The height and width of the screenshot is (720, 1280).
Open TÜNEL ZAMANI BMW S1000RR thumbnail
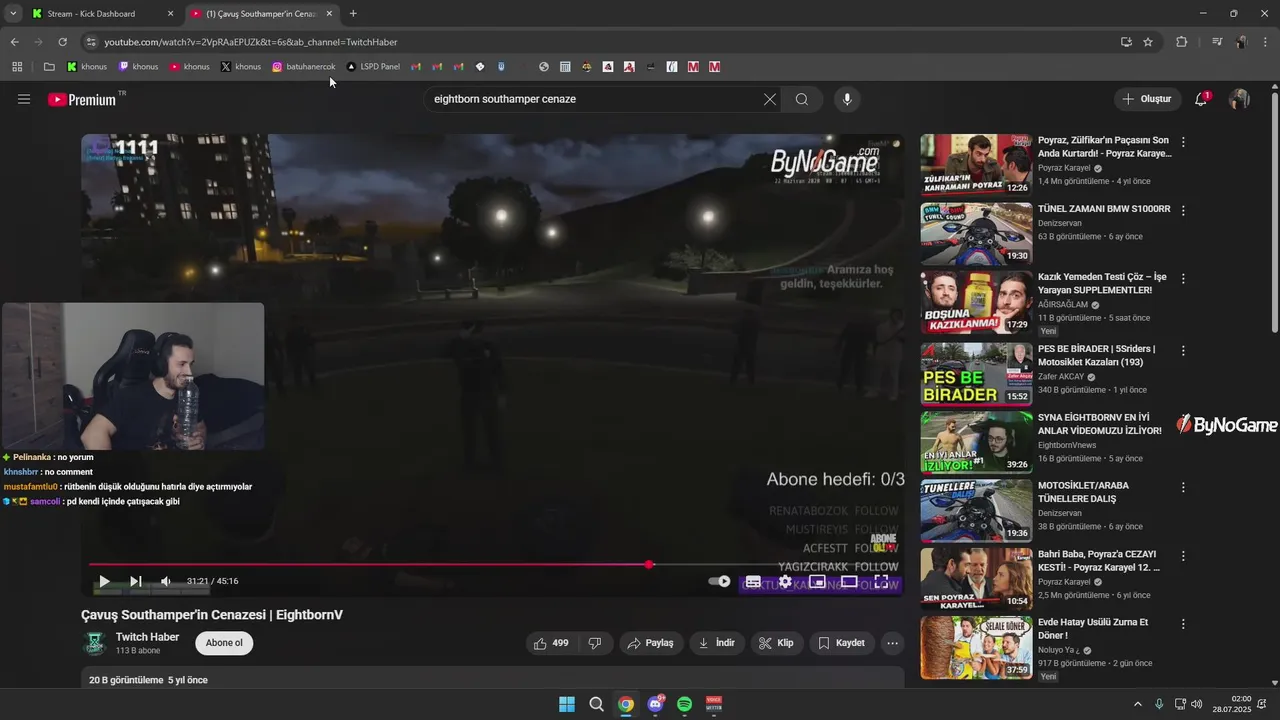(976, 234)
